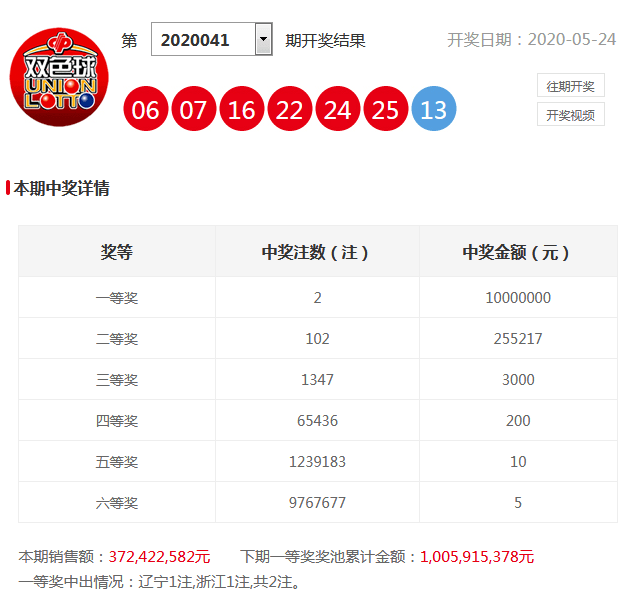This screenshot has width=631, height=594.
Task: Click sixth prize count 9767677
Action: tap(318, 503)
